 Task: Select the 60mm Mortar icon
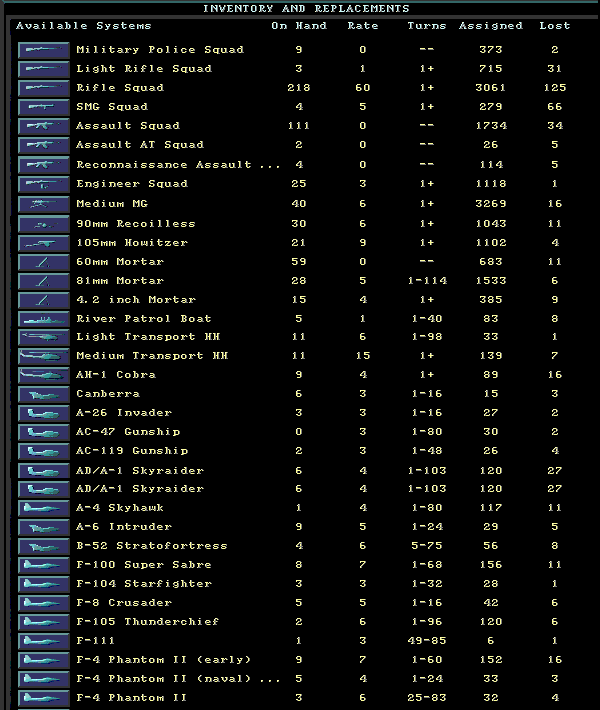tap(44, 262)
